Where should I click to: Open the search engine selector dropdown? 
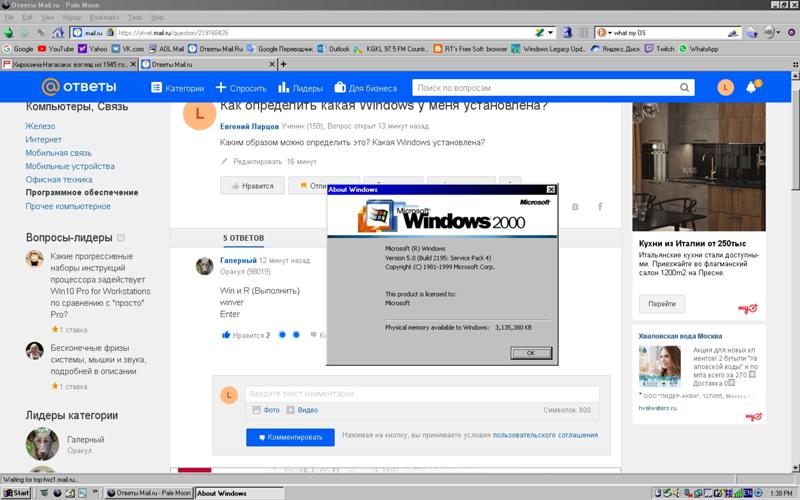pyautogui.click(x=604, y=33)
